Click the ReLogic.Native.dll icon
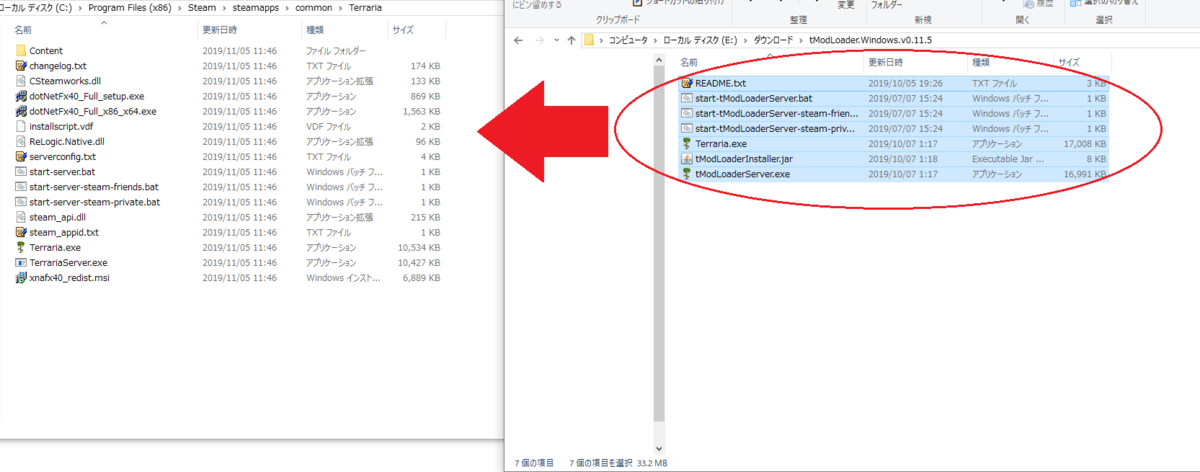This screenshot has height=472, width=1200. [21, 141]
